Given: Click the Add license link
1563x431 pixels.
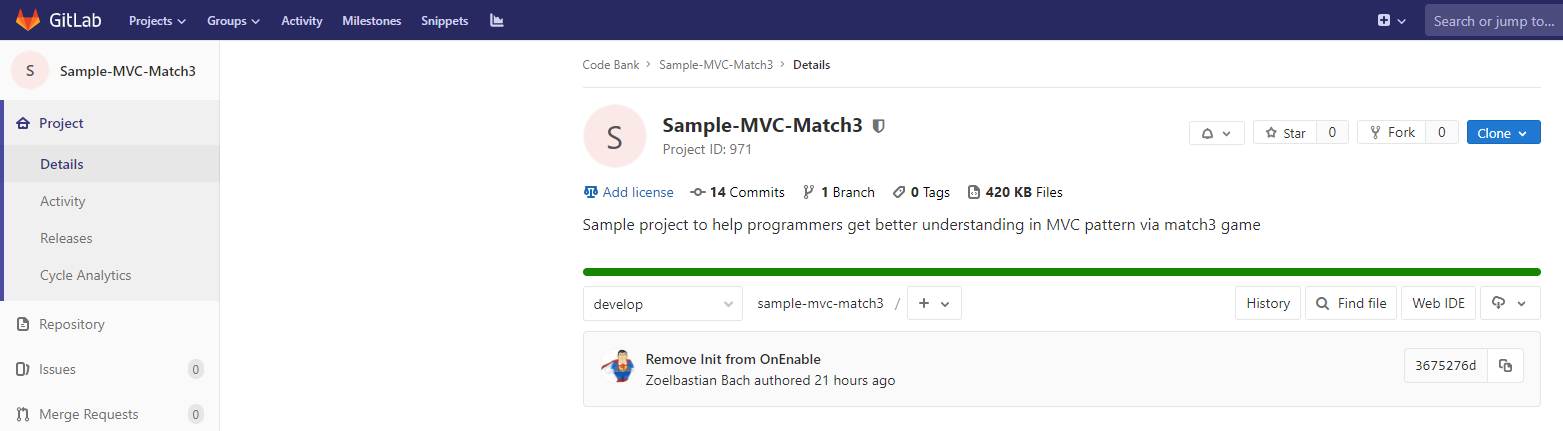Looking at the screenshot, I should pyautogui.click(x=637, y=192).
